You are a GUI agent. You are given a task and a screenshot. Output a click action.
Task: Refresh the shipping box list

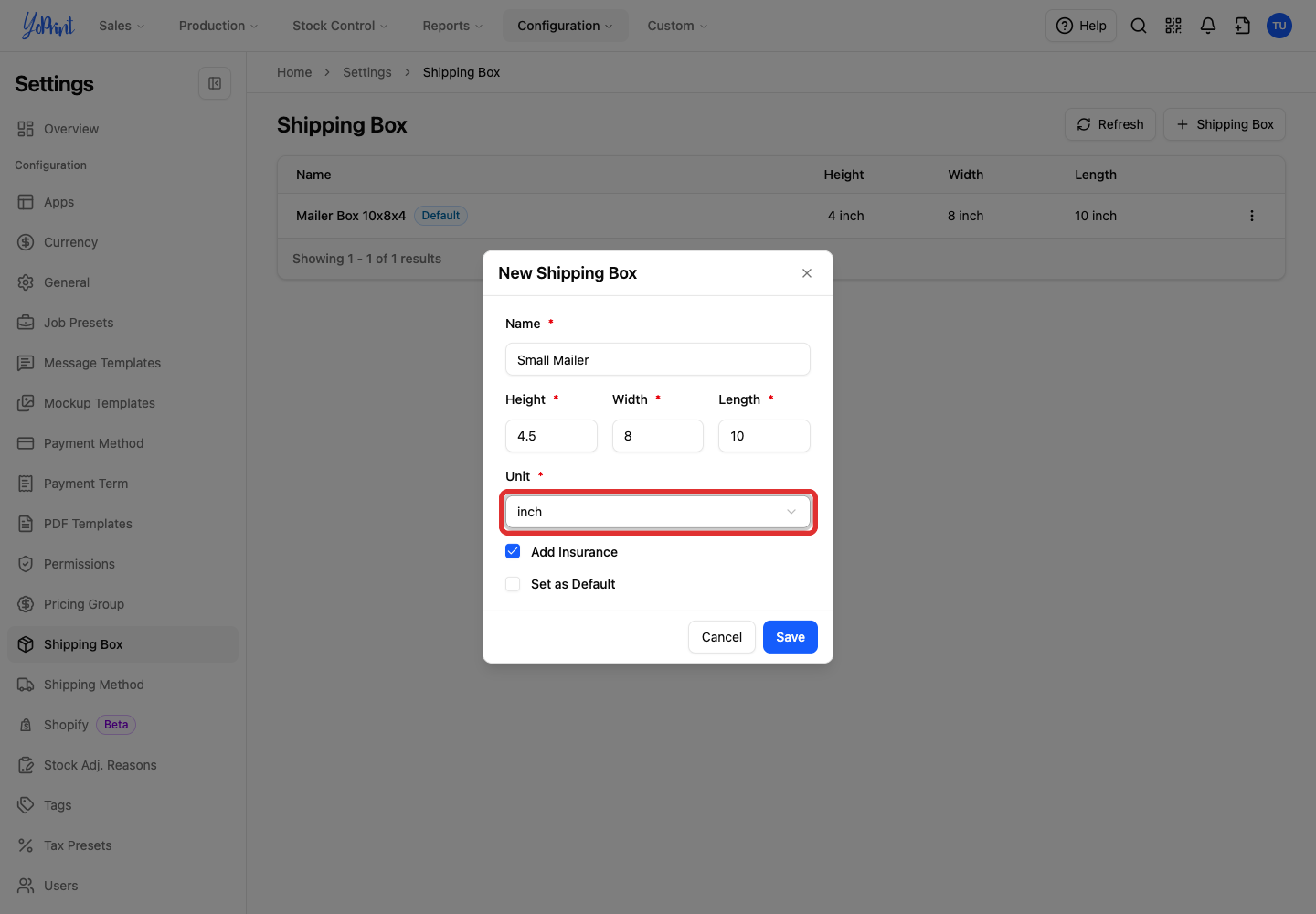[x=1110, y=124]
